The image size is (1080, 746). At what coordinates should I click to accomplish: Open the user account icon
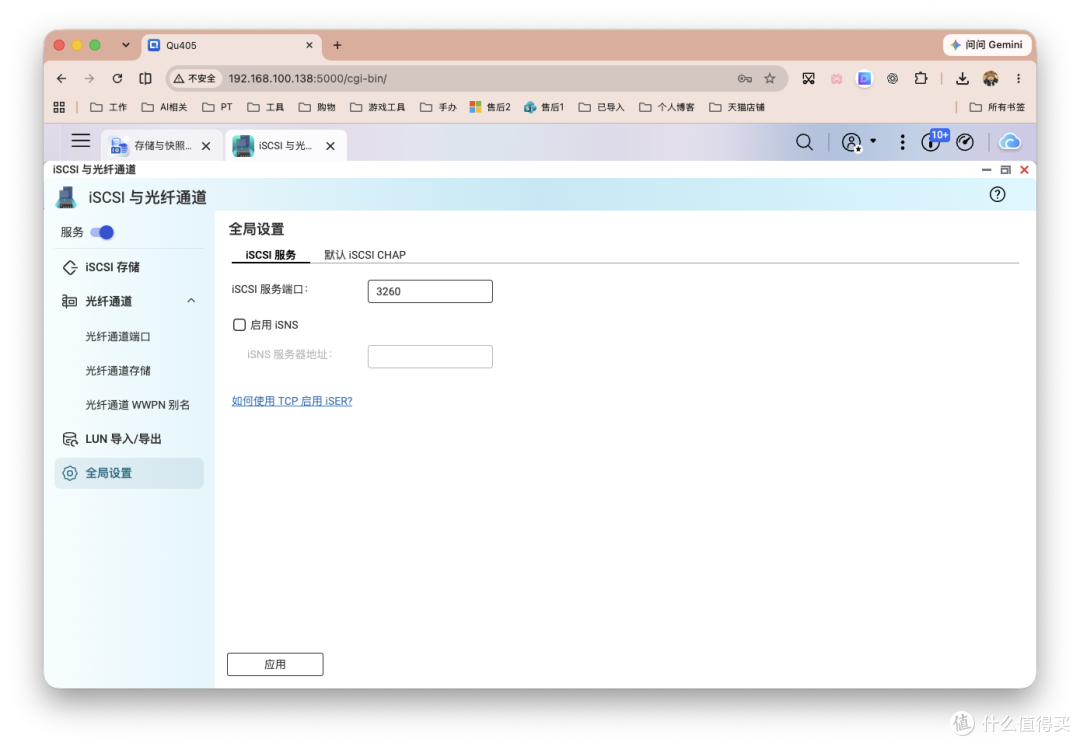(x=852, y=143)
